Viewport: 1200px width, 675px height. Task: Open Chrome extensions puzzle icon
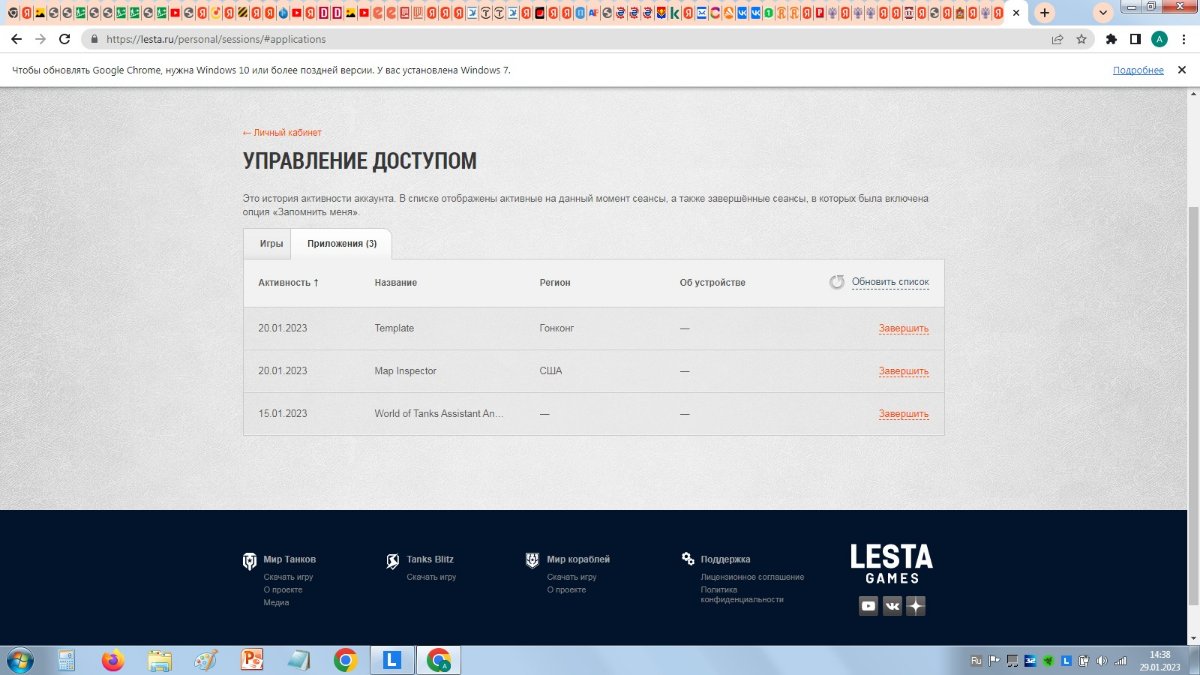pos(1111,39)
